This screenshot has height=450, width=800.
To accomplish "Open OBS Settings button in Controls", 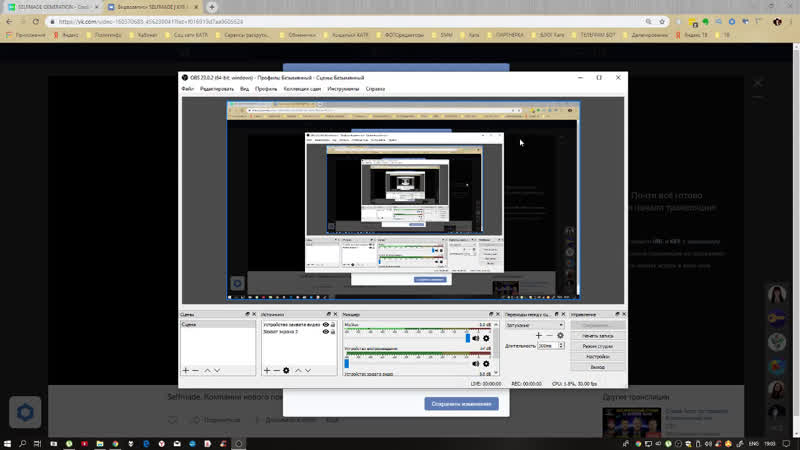I will (597, 357).
